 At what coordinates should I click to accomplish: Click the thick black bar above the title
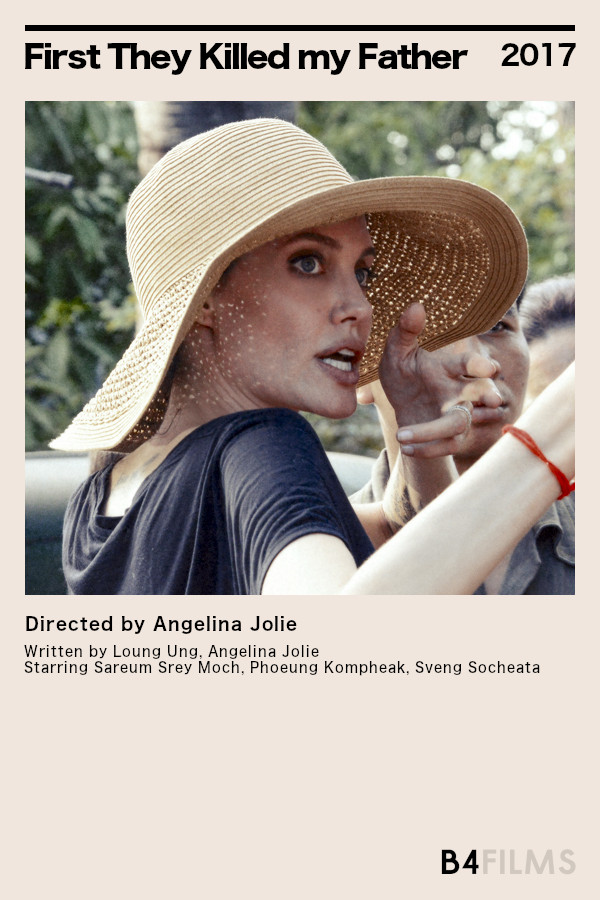click(300, 28)
